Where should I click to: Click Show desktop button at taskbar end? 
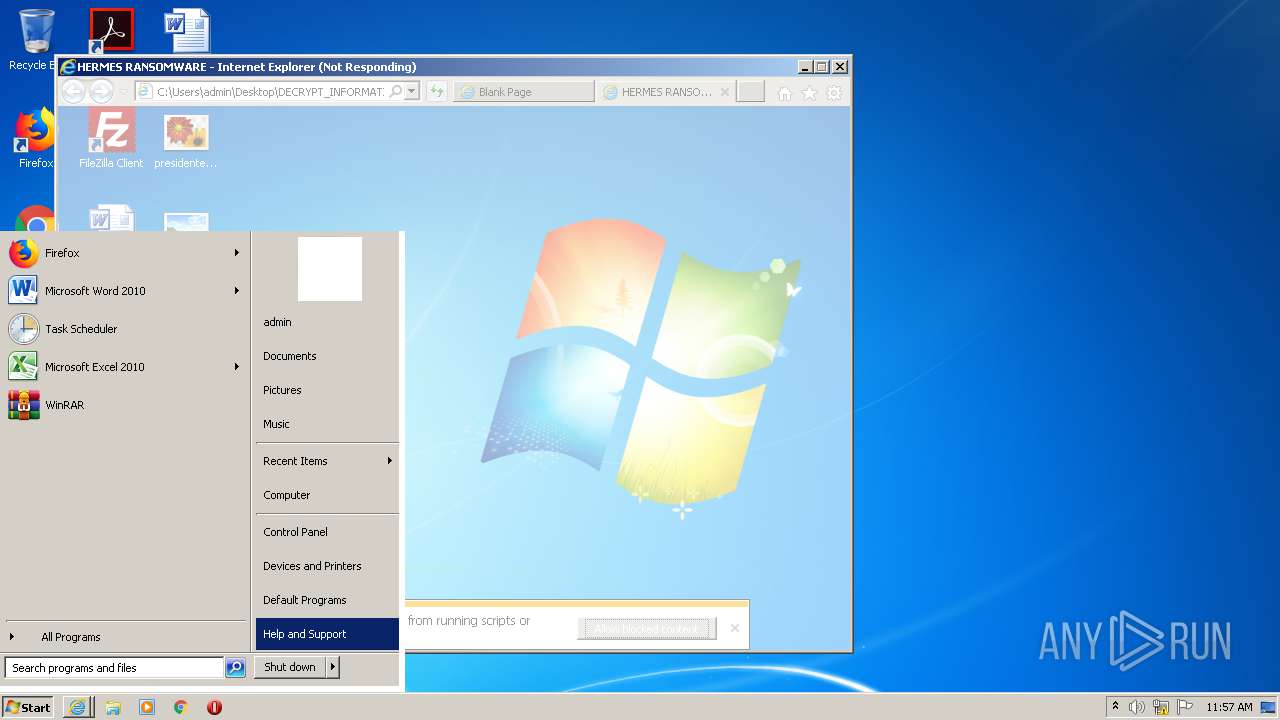[x=1268, y=707]
